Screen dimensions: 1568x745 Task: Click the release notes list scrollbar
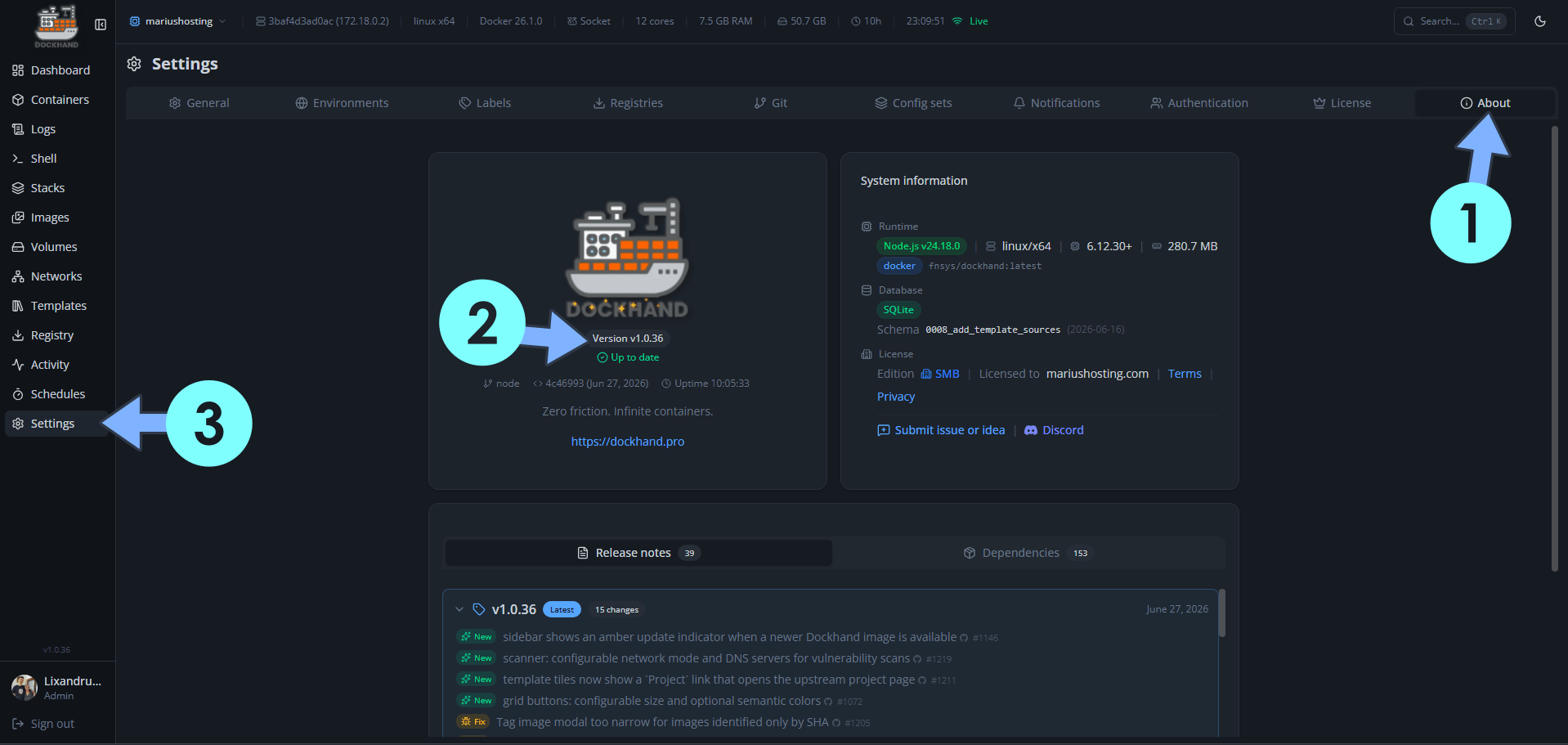(1222, 613)
